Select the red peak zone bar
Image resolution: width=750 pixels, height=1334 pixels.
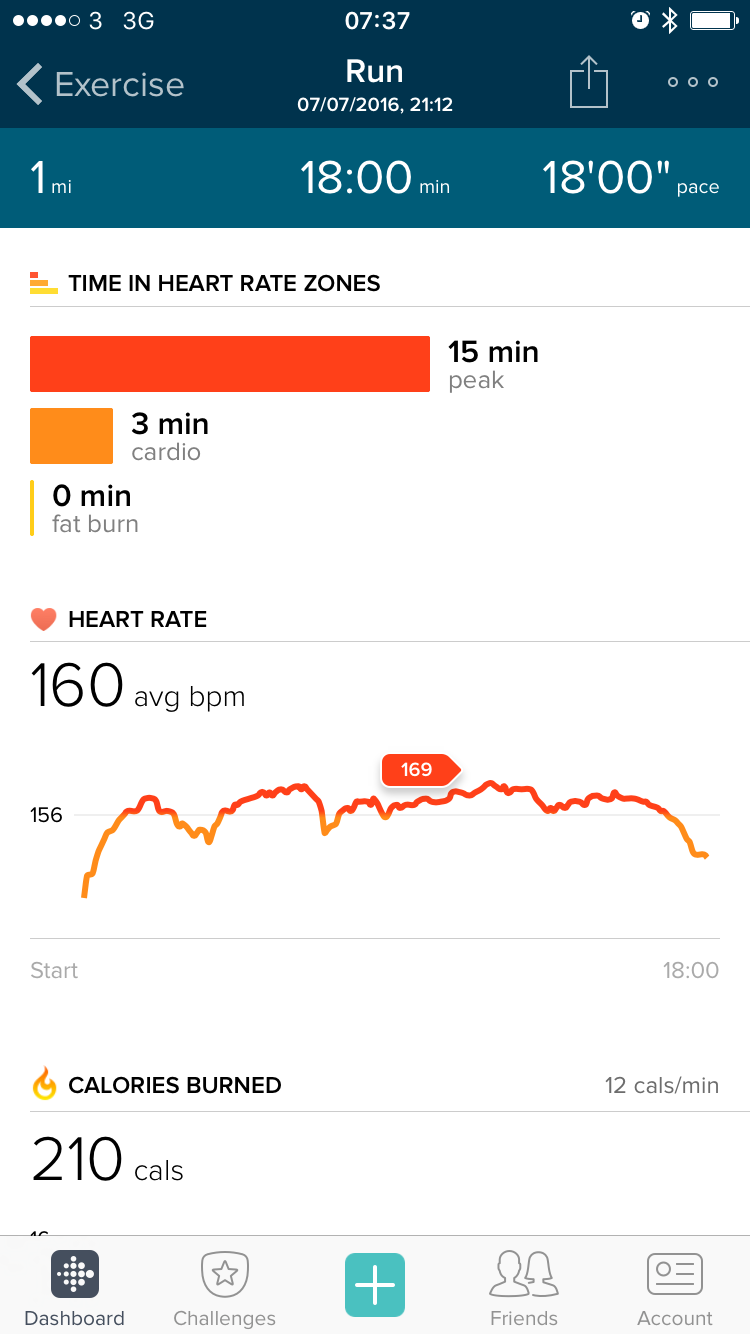click(230, 364)
